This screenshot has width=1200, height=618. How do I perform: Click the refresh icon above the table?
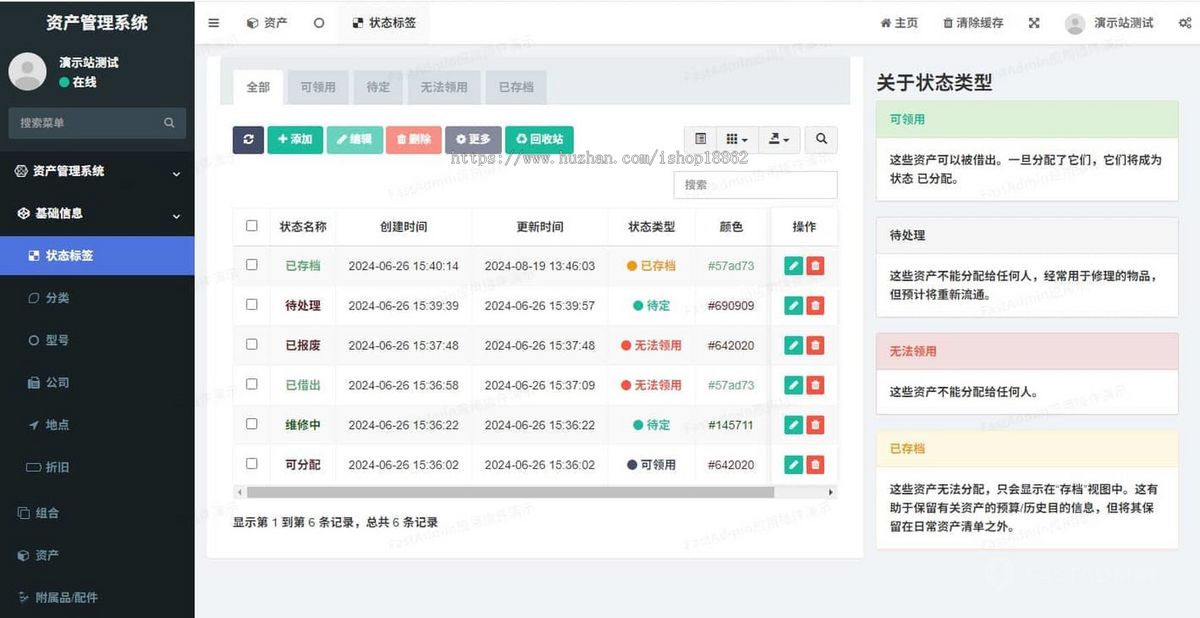[x=248, y=140]
